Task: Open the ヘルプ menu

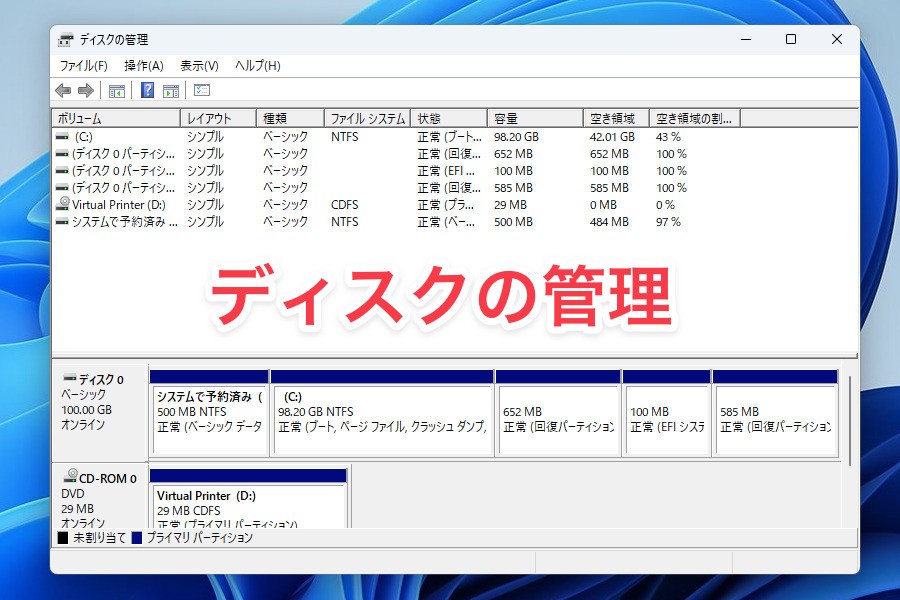Action: tap(256, 65)
